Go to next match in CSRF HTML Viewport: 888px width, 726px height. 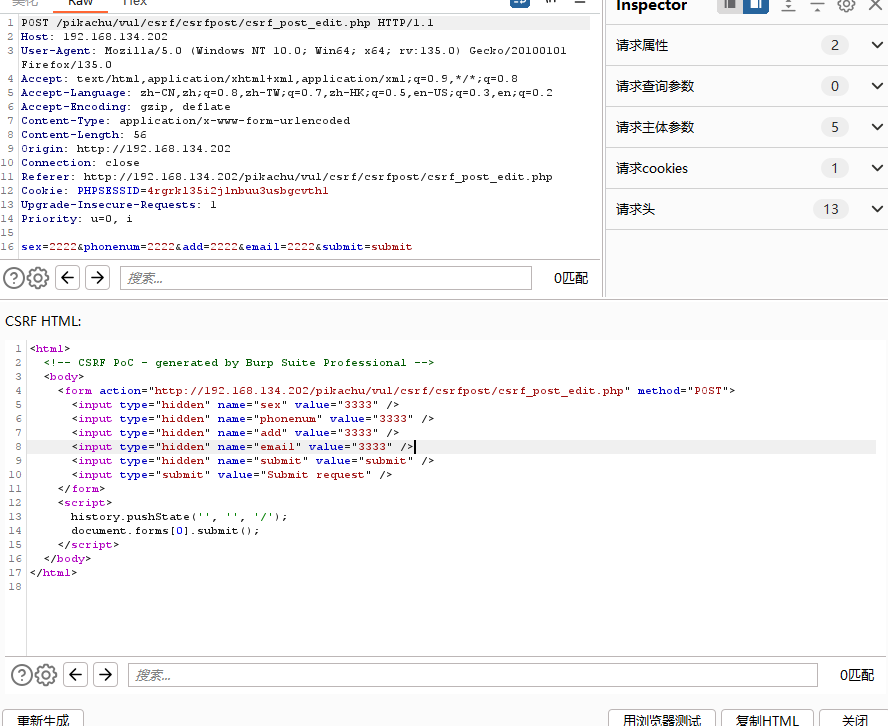click(105, 675)
